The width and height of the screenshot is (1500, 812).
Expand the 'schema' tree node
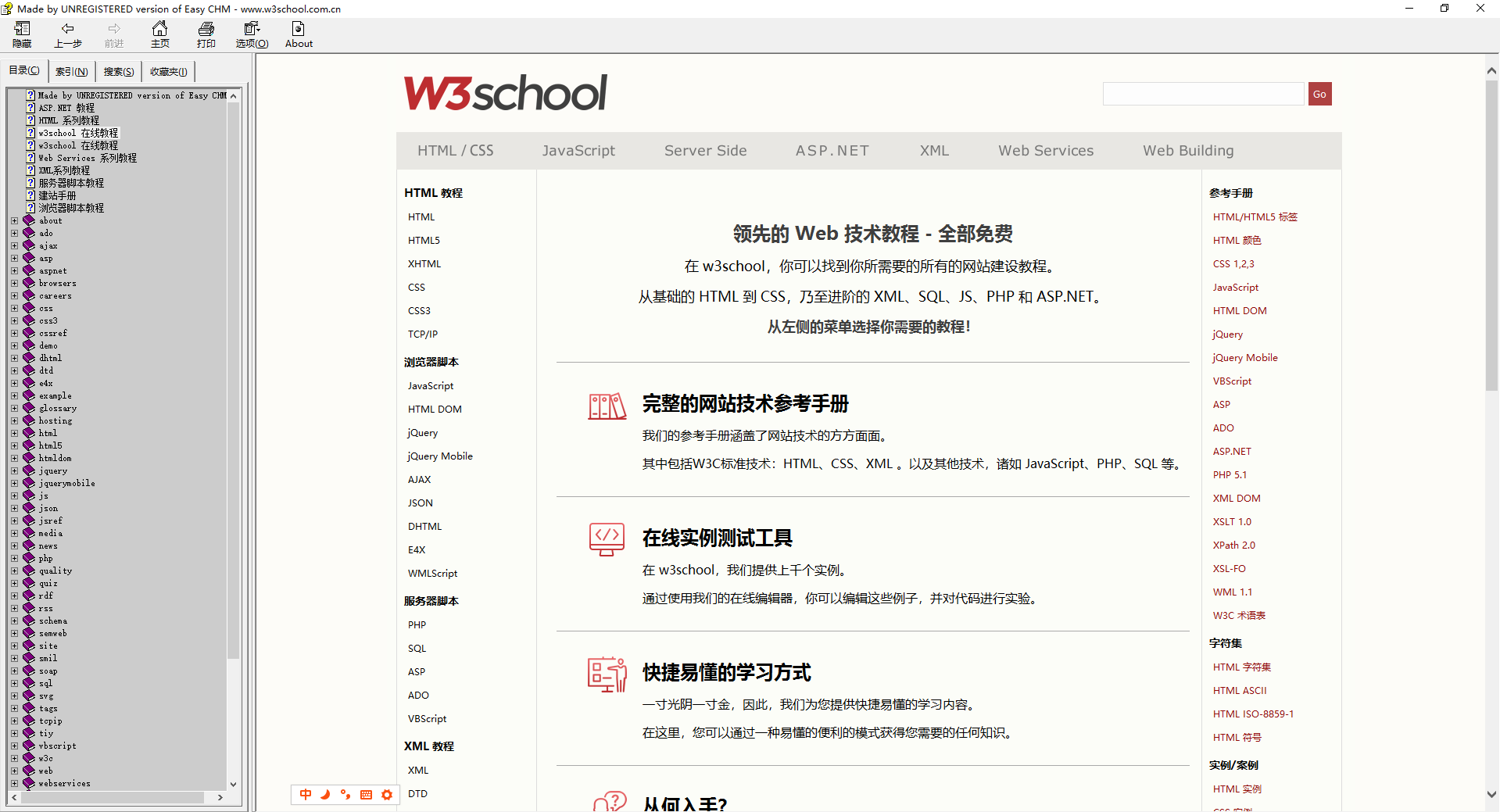14,621
